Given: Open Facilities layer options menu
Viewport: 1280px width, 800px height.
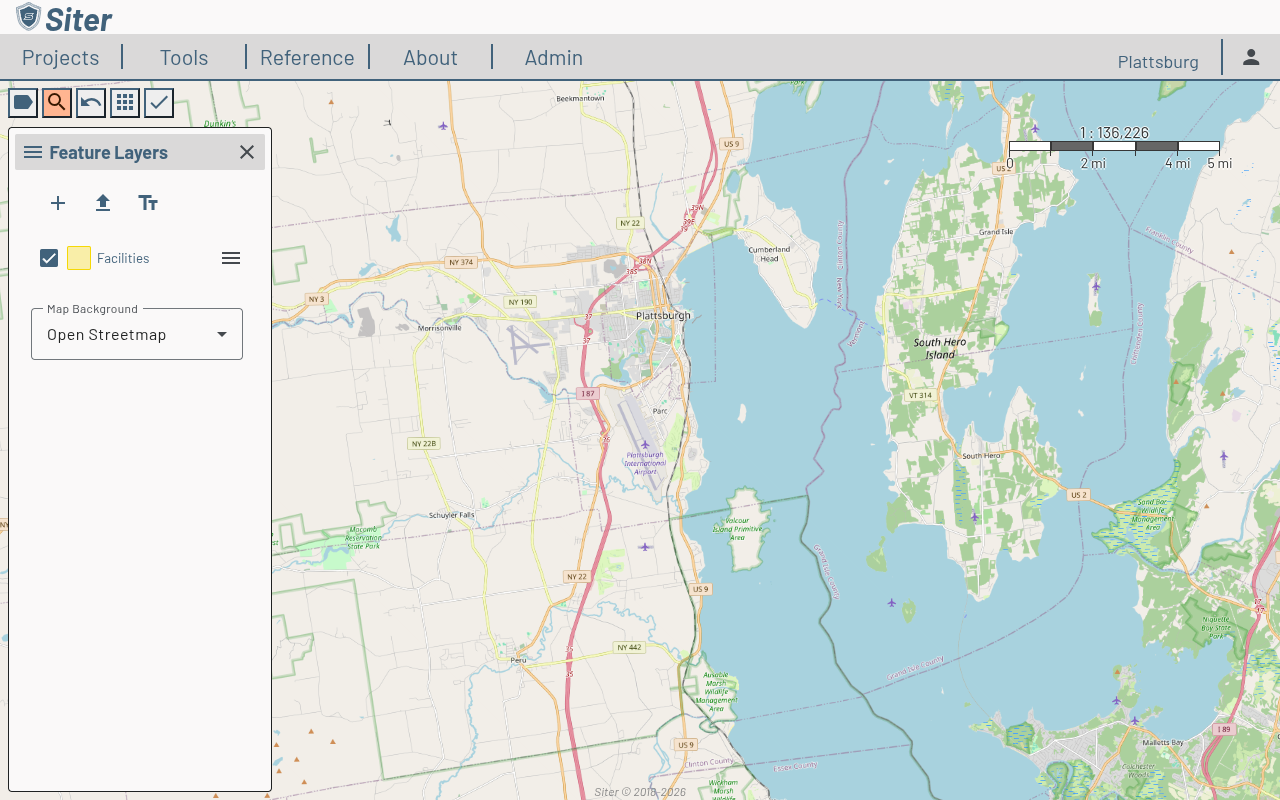Looking at the screenshot, I should point(230,257).
